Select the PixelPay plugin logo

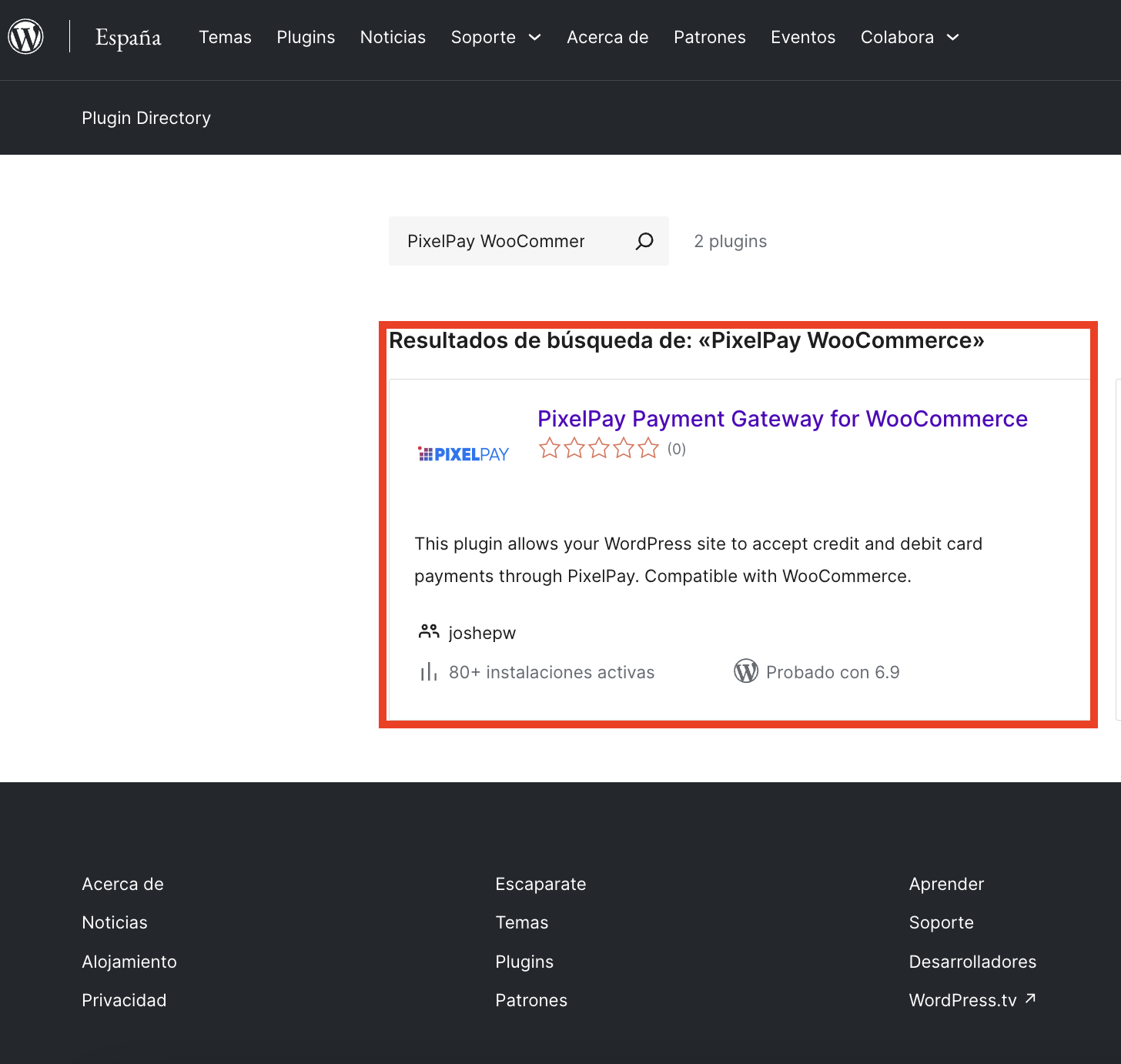coord(463,453)
